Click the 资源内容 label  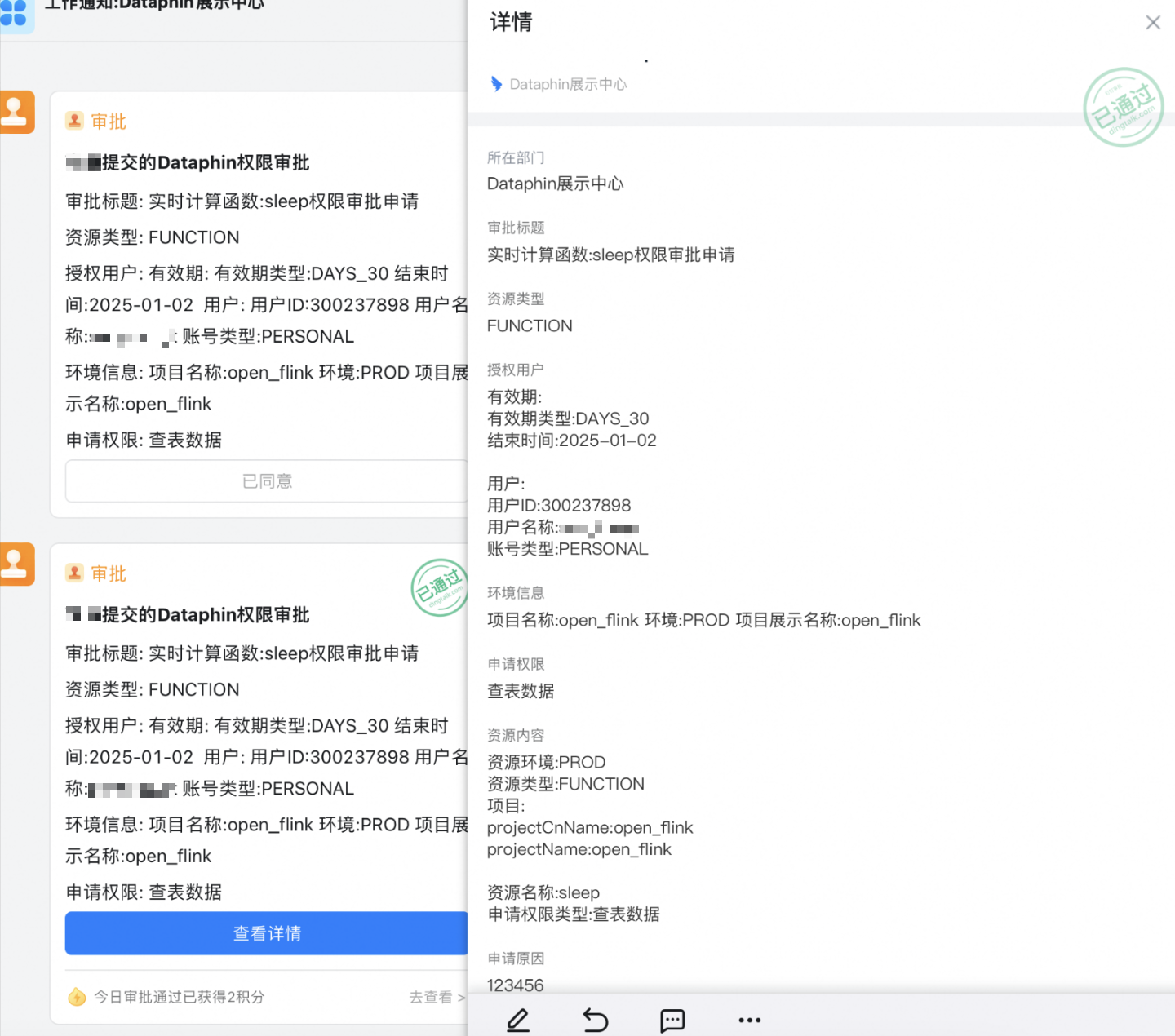(516, 735)
